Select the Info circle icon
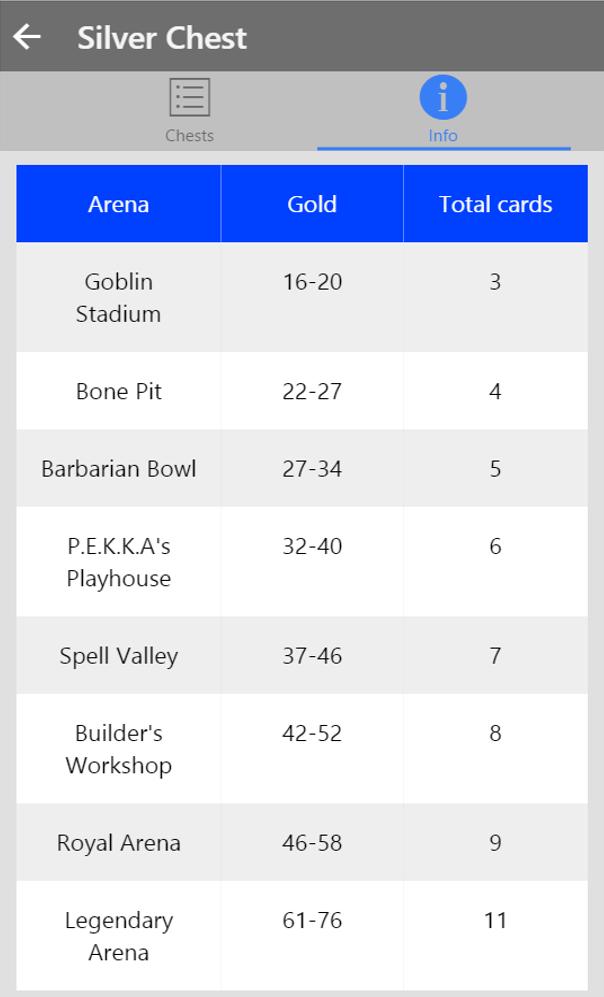This screenshot has width=604, height=997. pyautogui.click(x=443, y=98)
